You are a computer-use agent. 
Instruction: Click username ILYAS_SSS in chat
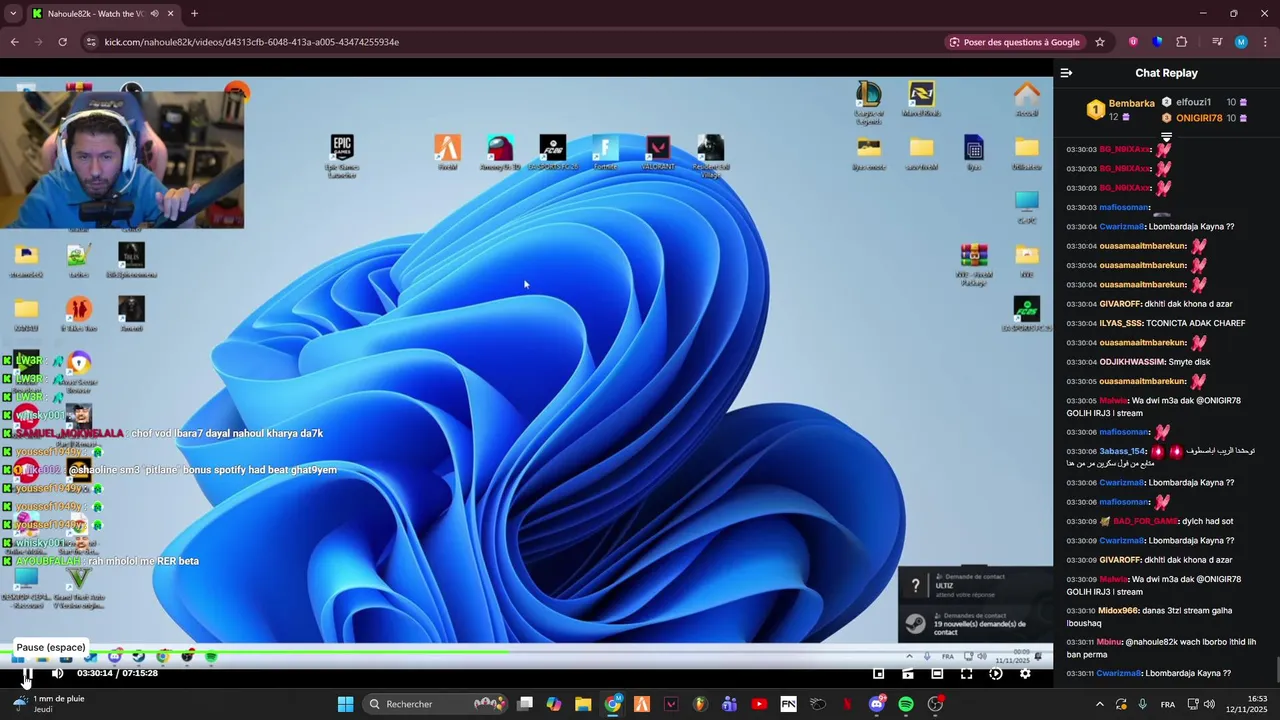(x=1120, y=323)
